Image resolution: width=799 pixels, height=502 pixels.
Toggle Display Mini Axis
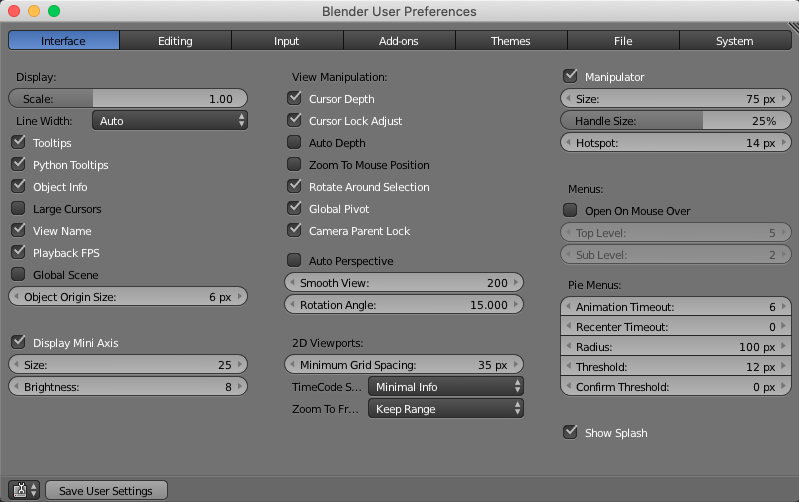(18, 342)
